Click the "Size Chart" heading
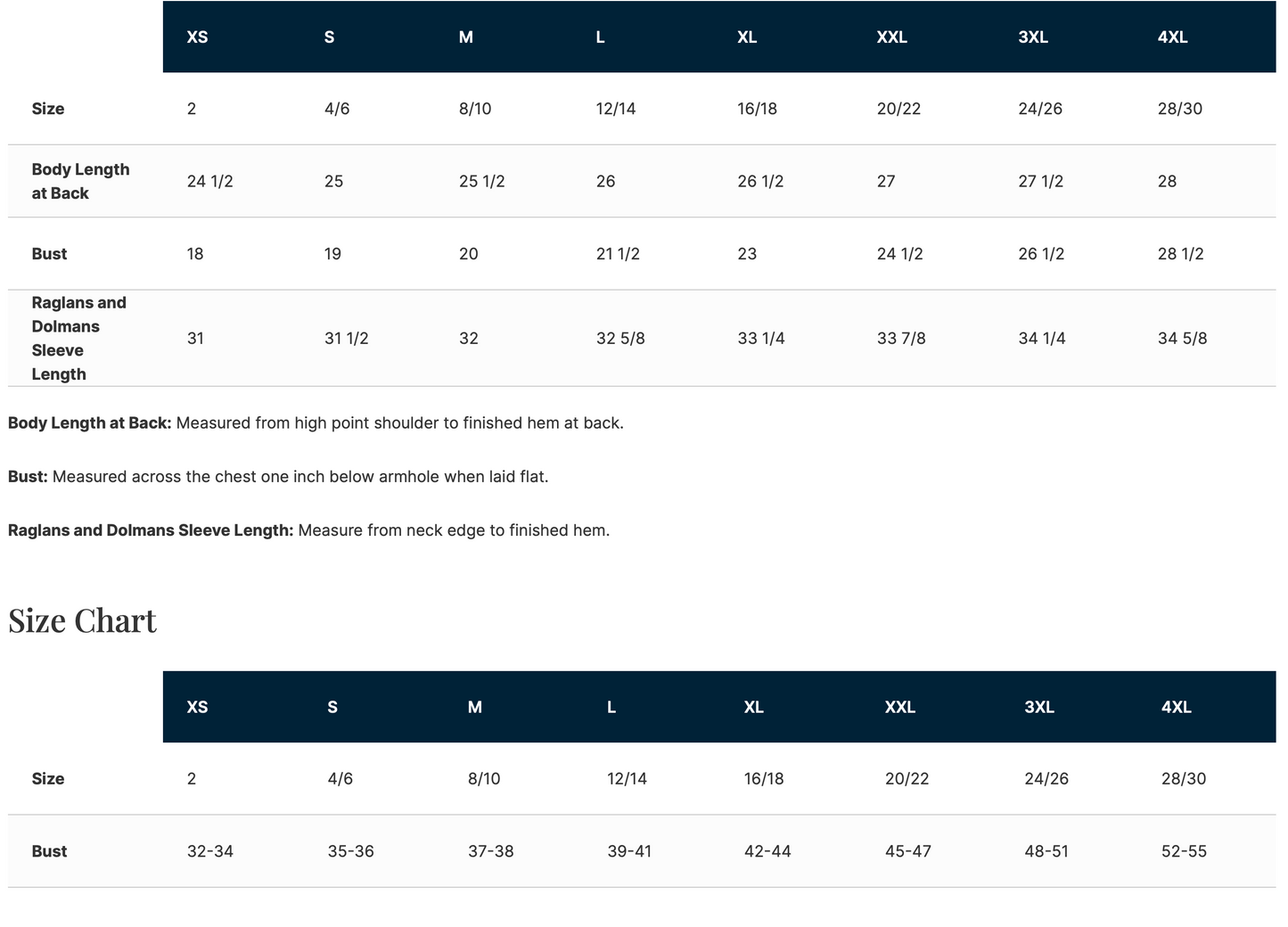 pyautogui.click(x=82, y=621)
